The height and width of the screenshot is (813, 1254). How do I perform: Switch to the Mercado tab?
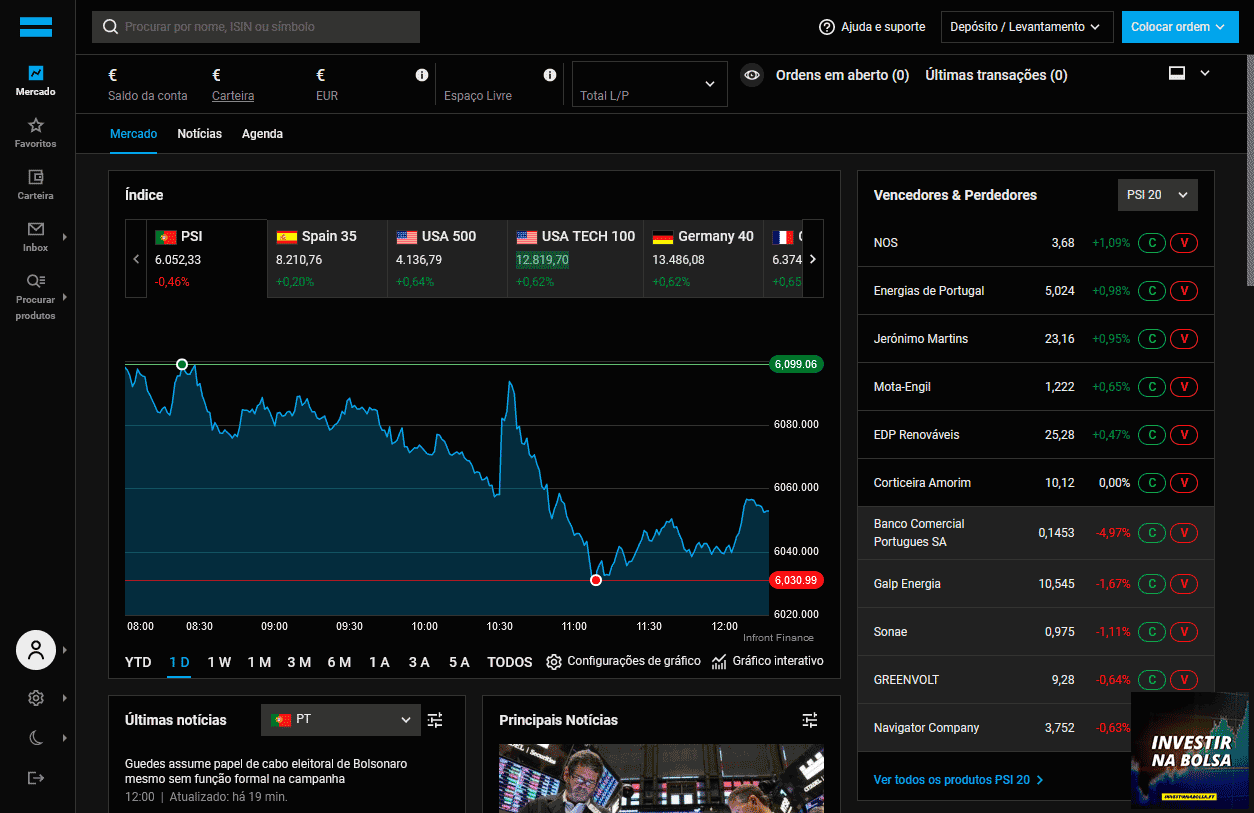(133, 134)
